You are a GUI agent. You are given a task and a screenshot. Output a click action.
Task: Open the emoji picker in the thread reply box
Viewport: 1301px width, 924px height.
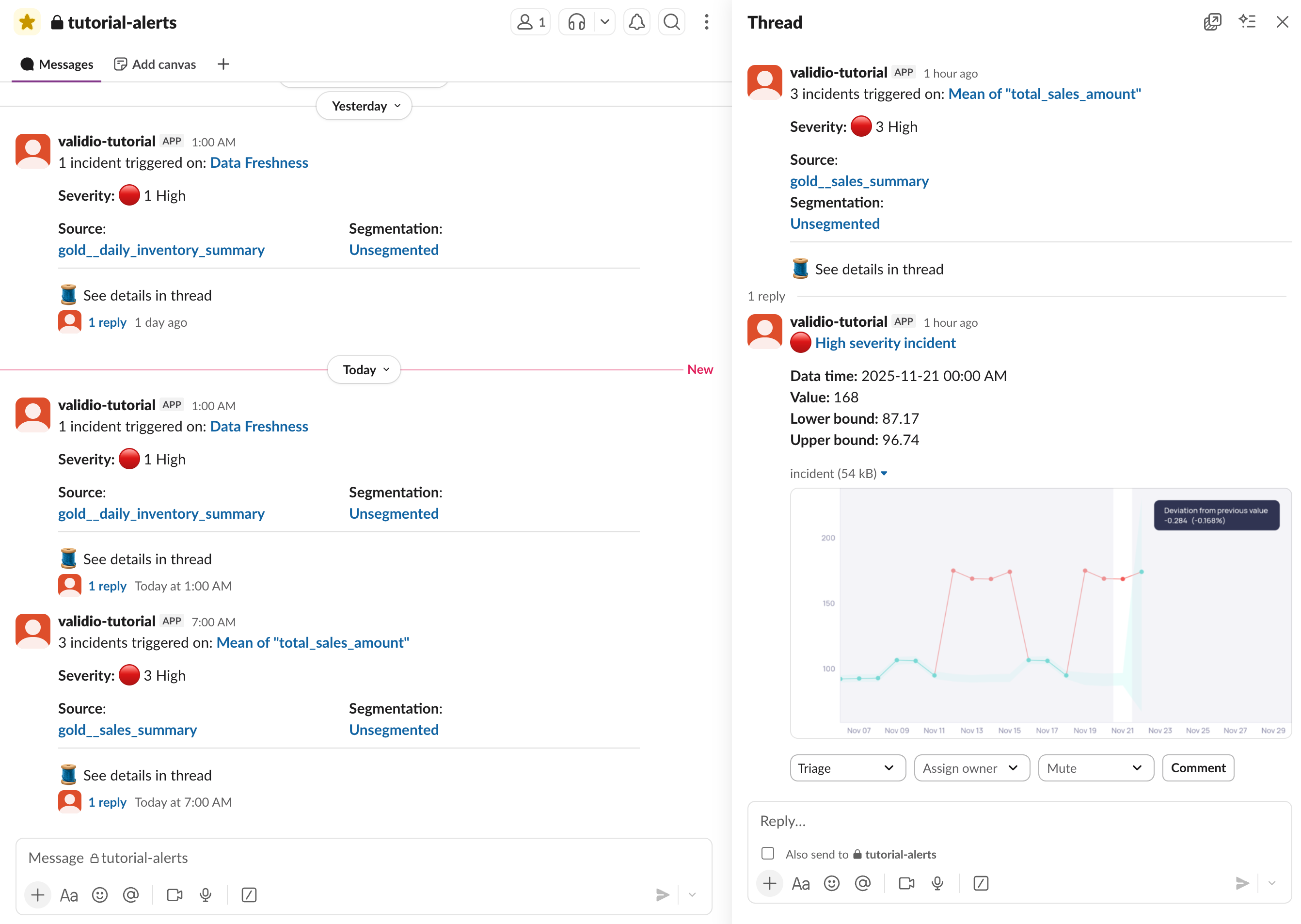[831, 883]
